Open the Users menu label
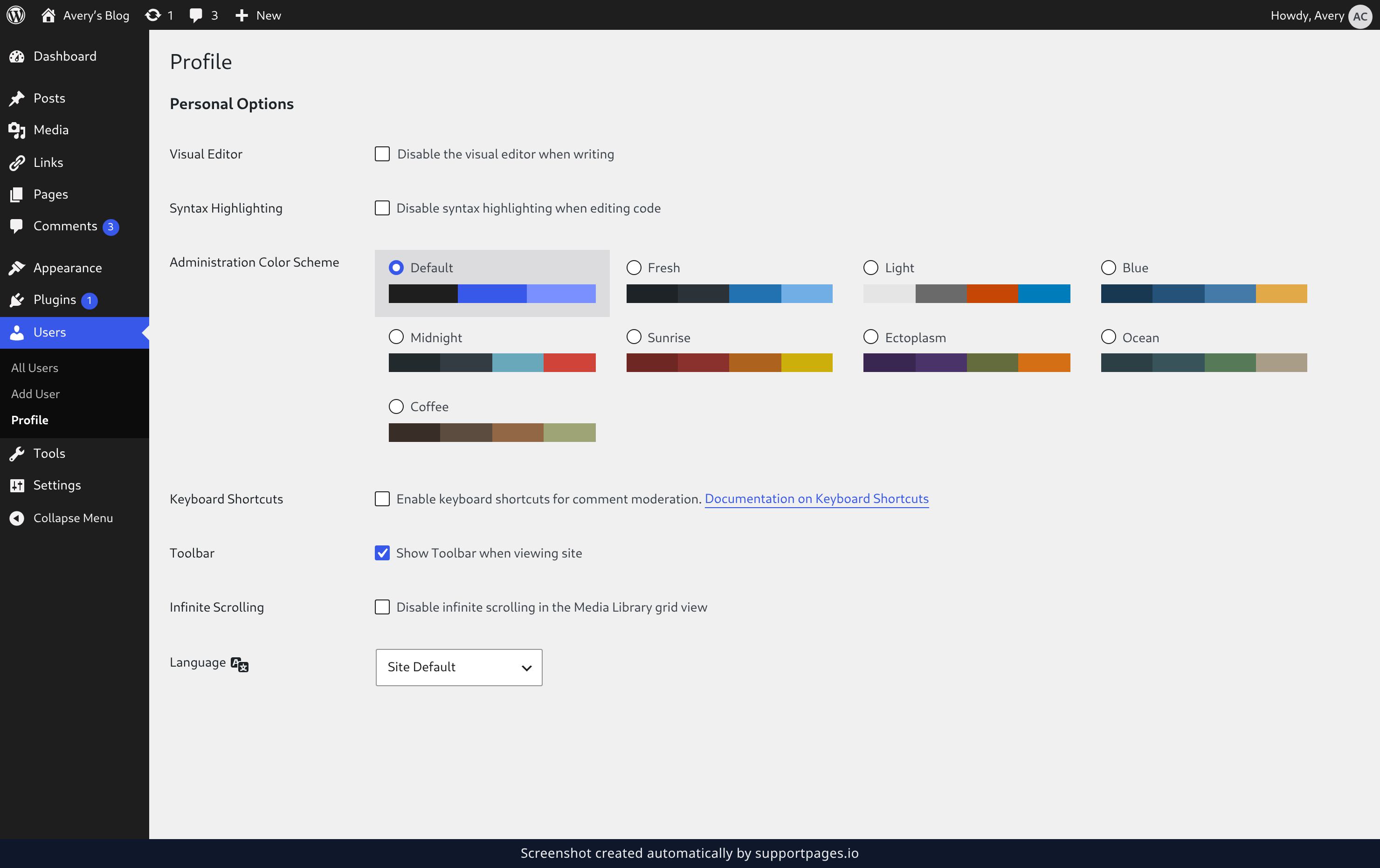 [x=50, y=332]
